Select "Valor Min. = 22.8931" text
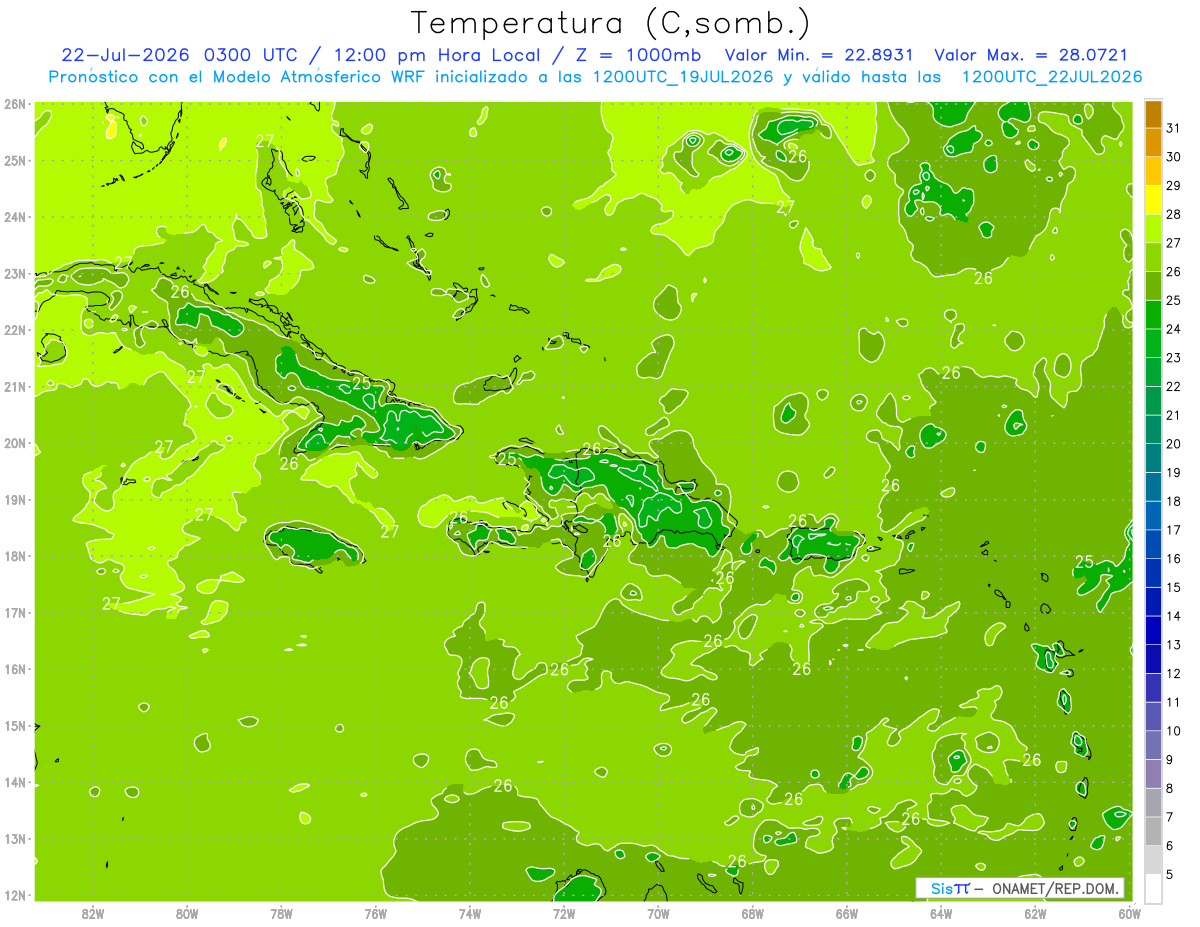This screenshot has height=927, width=1200. pos(820,55)
